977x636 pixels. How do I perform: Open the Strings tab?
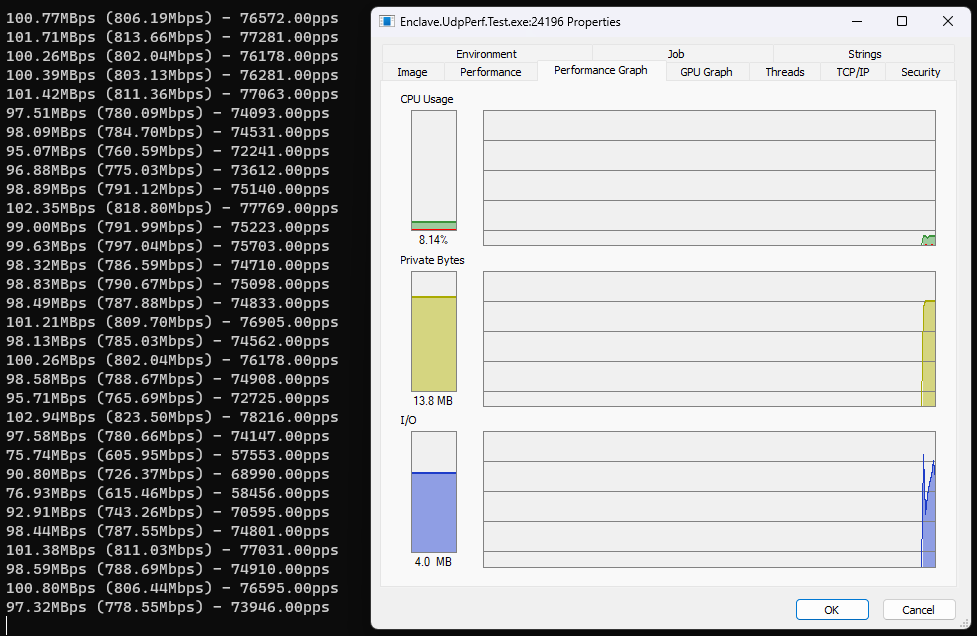click(864, 54)
